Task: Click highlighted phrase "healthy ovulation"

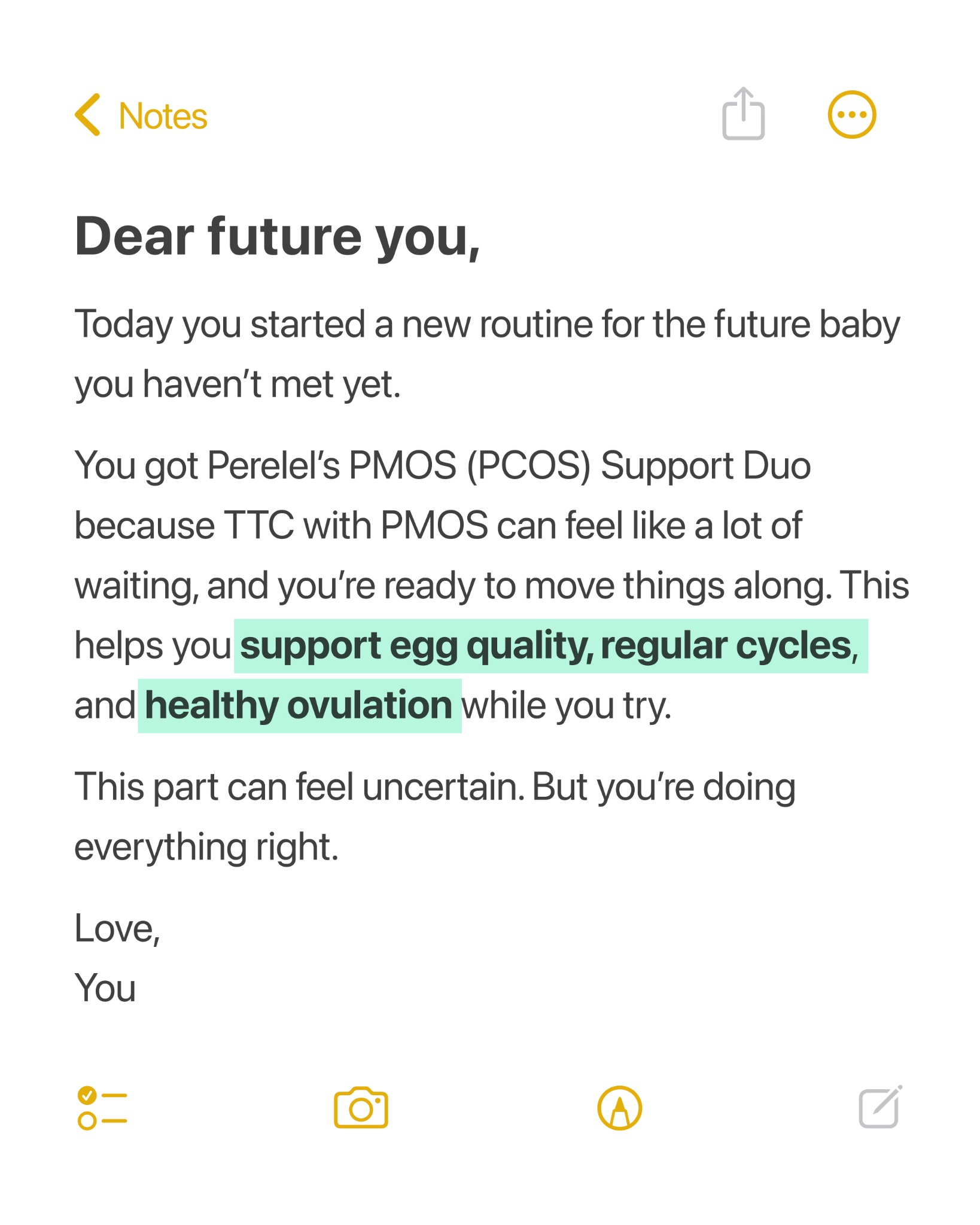Action: [x=299, y=706]
